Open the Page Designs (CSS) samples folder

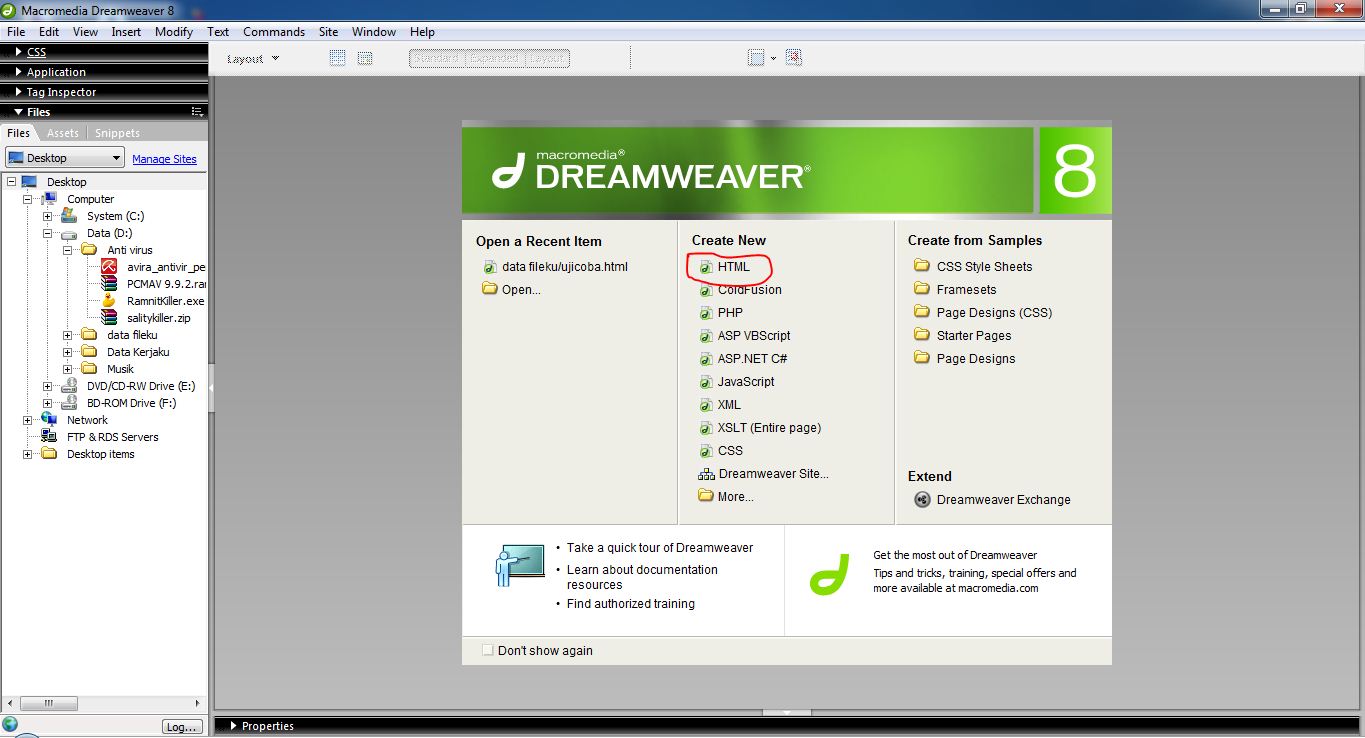pyautogui.click(x=983, y=313)
